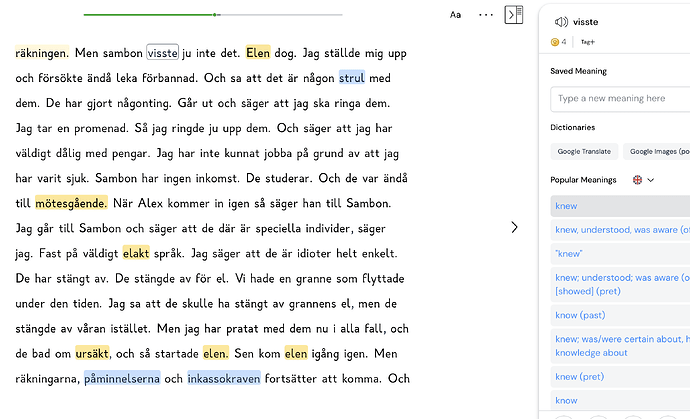Open Google Images dictionary
This screenshot has width=690, height=419.
pos(658,151)
